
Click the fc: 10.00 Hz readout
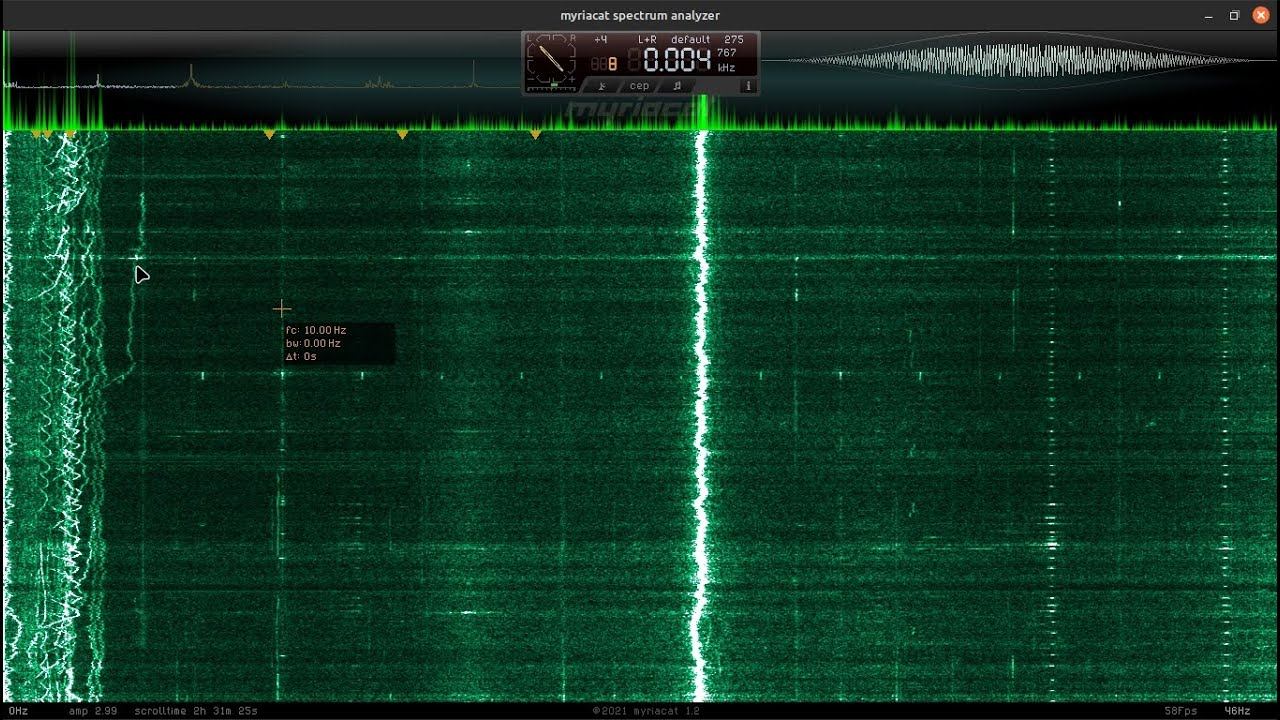316,330
